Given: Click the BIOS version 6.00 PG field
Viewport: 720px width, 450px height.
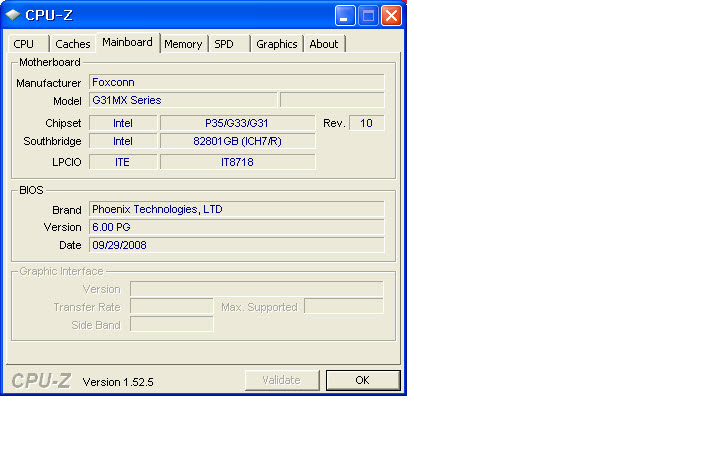Looking at the screenshot, I should click(236, 227).
